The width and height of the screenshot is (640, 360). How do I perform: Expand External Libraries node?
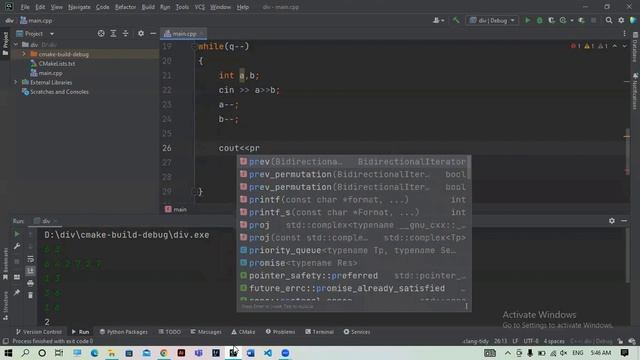pos(16,82)
